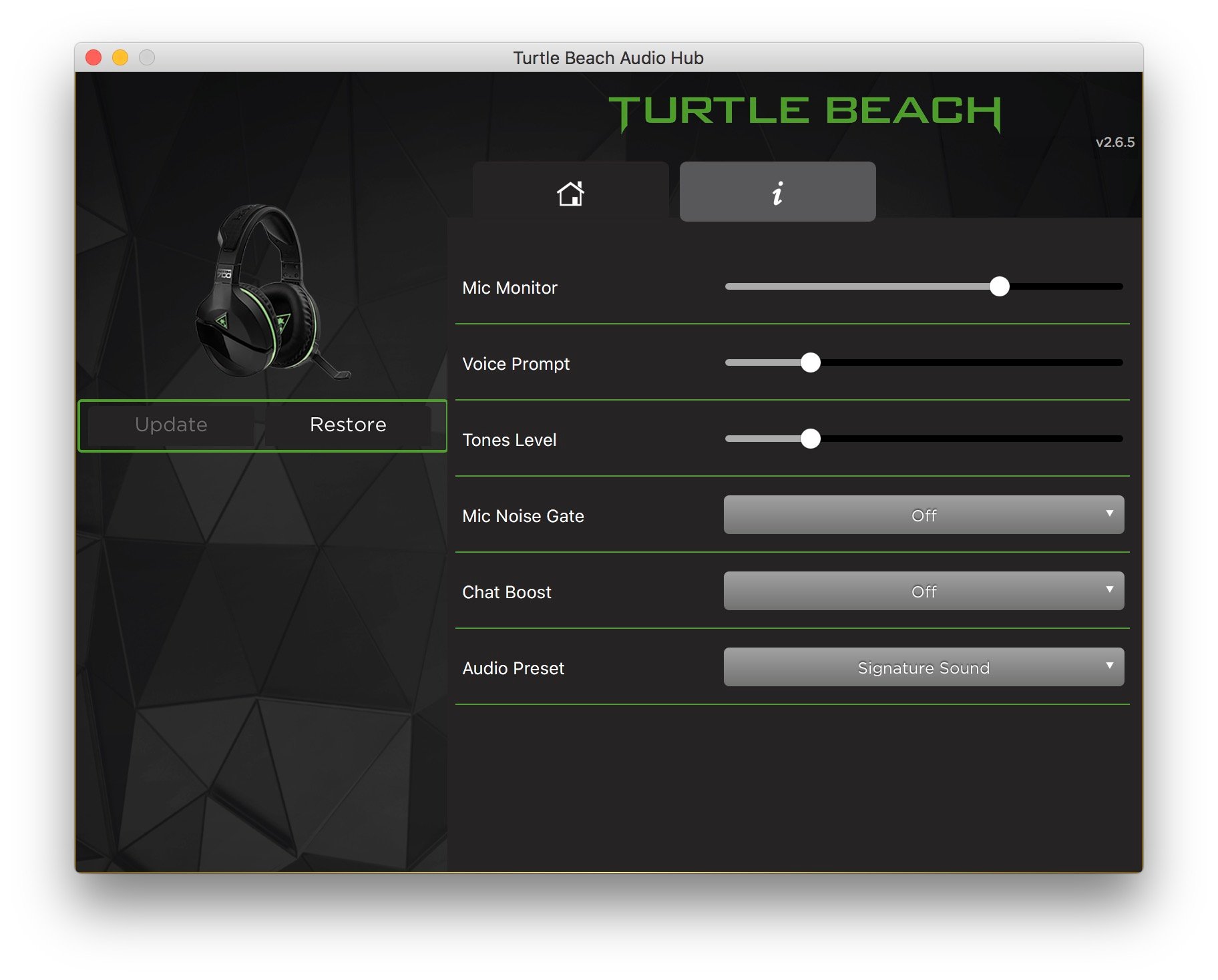Click the Voice Prompt label
This screenshot has height=980, width=1218.
tap(516, 364)
